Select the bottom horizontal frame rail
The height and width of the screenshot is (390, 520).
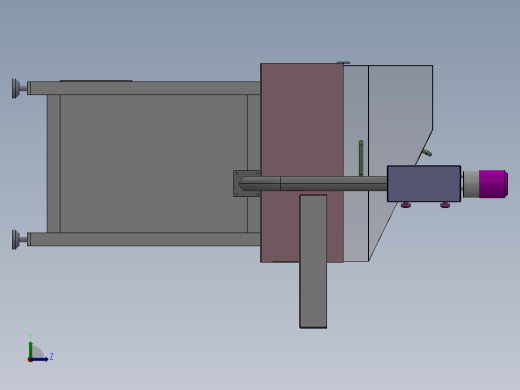coord(144,239)
